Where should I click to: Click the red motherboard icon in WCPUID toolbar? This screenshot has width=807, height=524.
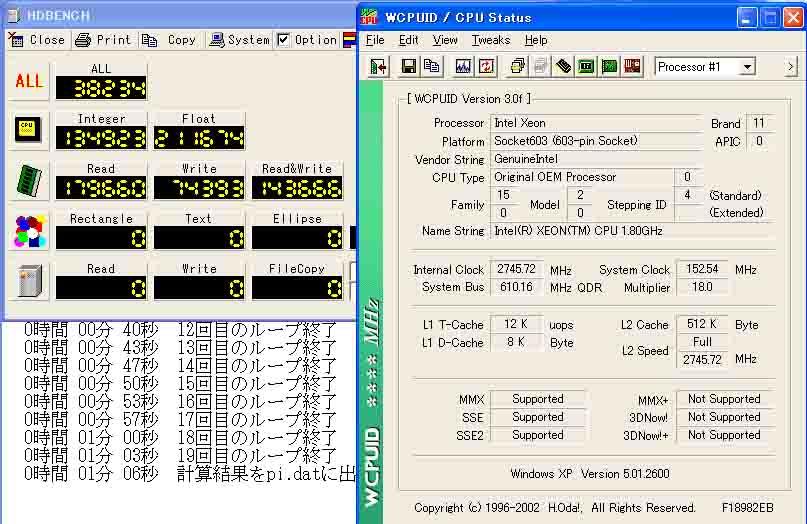[x=632, y=66]
